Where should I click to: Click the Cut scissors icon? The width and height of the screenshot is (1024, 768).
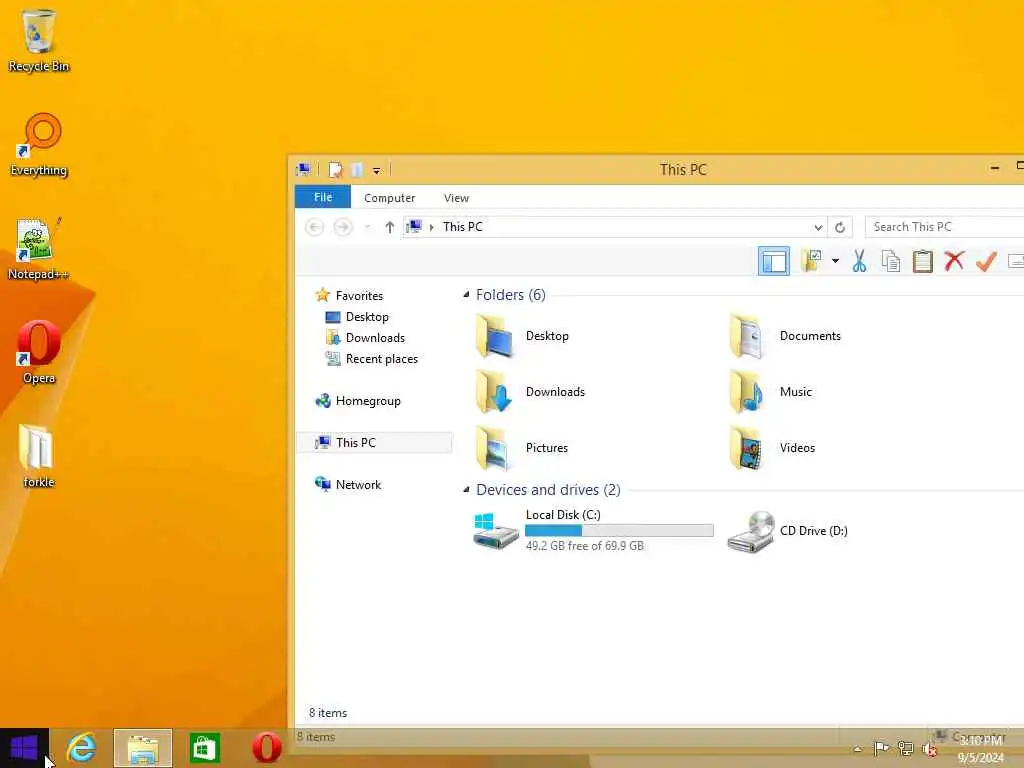pyautogui.click(x=859, y=261)
